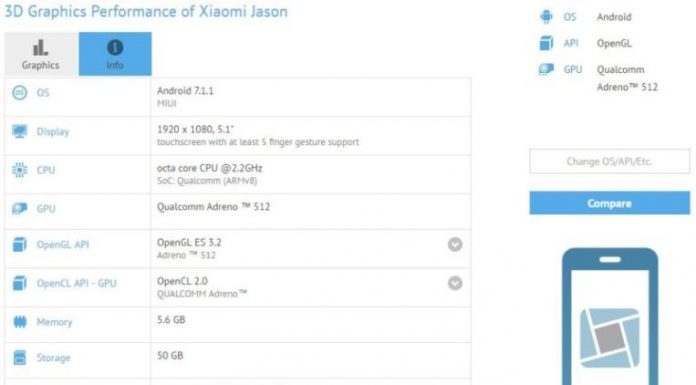Click the OS row icon
Image resolution: width=696 pixels, height=385 pixels.
click(x=20, y=93)
